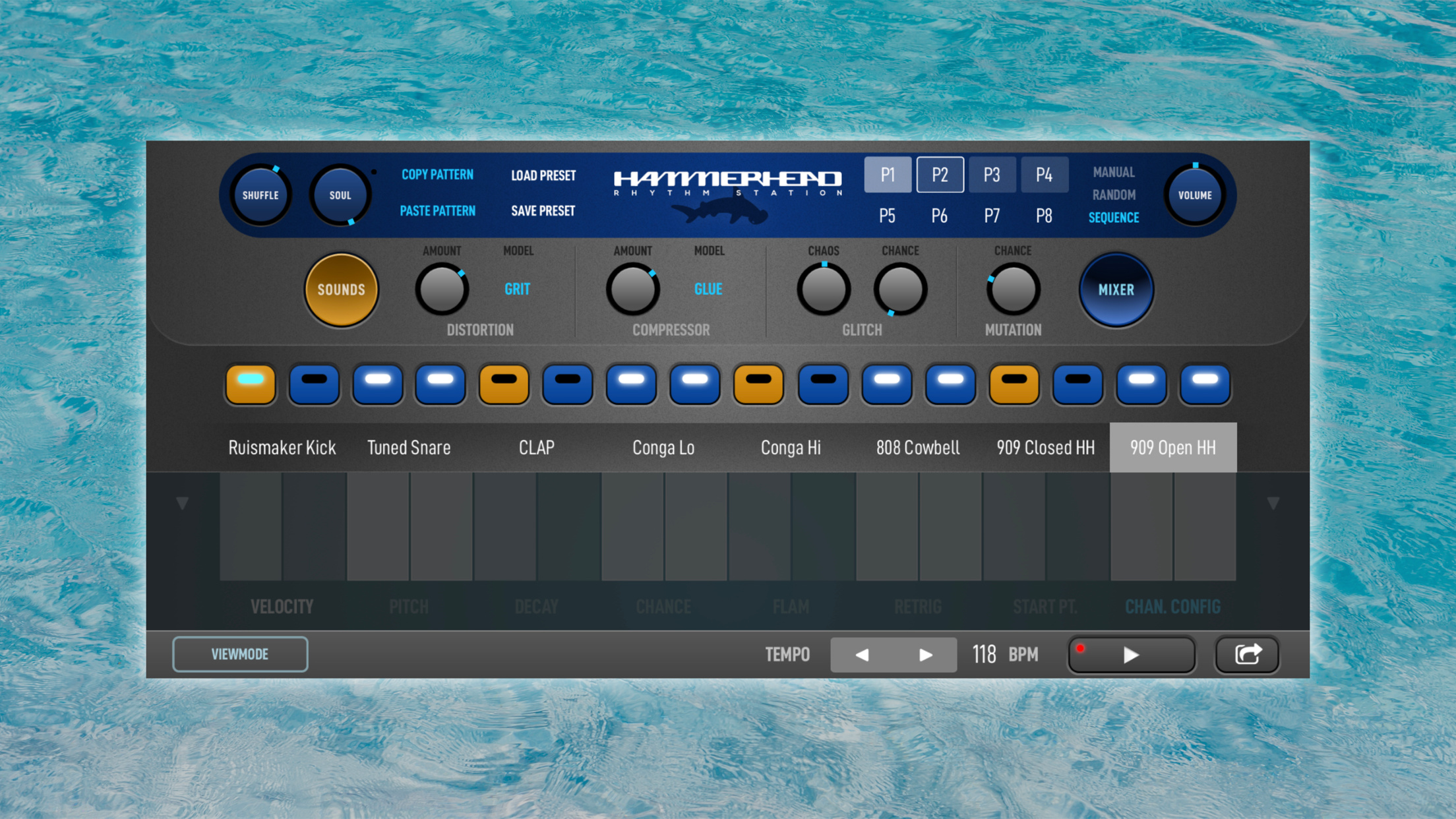This screenshot has height=819, width=1456.
Task: Select the Ruismaker Kick channel tab
Action: [x=282, y=448]
